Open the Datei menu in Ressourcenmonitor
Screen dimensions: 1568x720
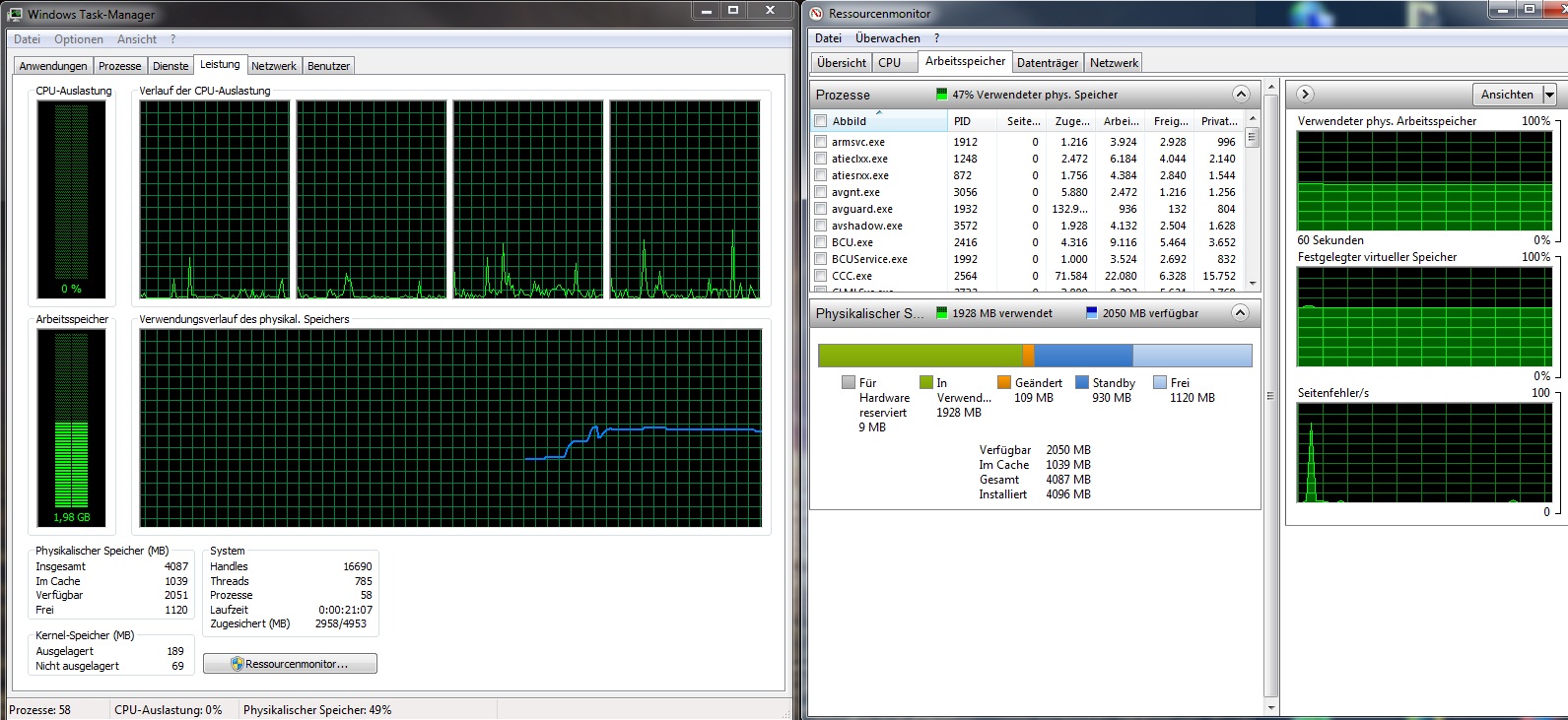(x=829, y=38)
